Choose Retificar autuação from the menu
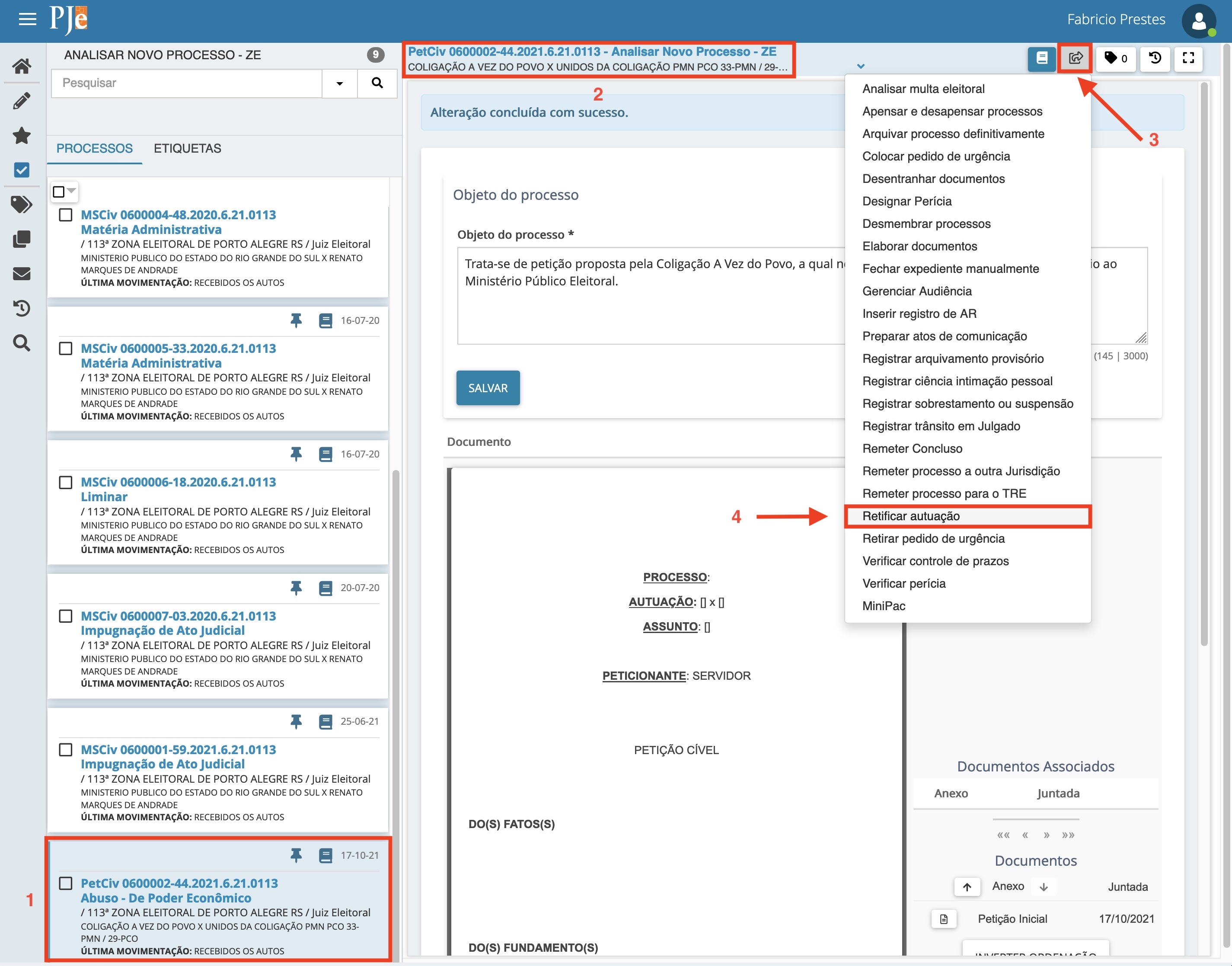 tap(967, 516)
